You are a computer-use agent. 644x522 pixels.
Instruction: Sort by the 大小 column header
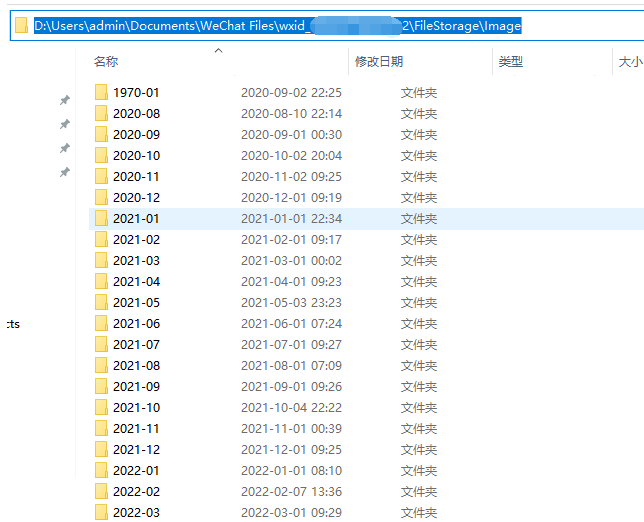[x=630, y=62]
